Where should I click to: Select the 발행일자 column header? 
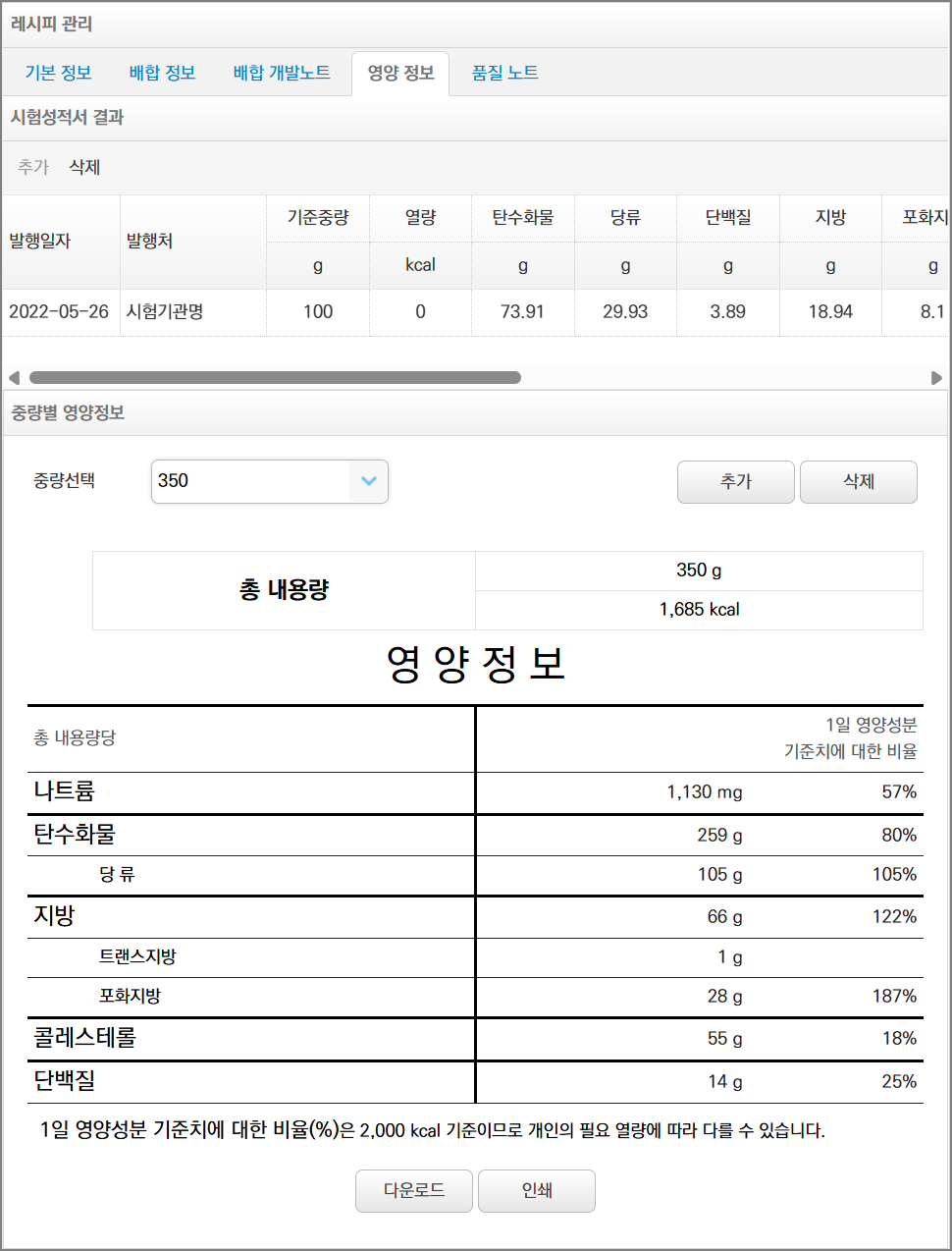[61, 242]
